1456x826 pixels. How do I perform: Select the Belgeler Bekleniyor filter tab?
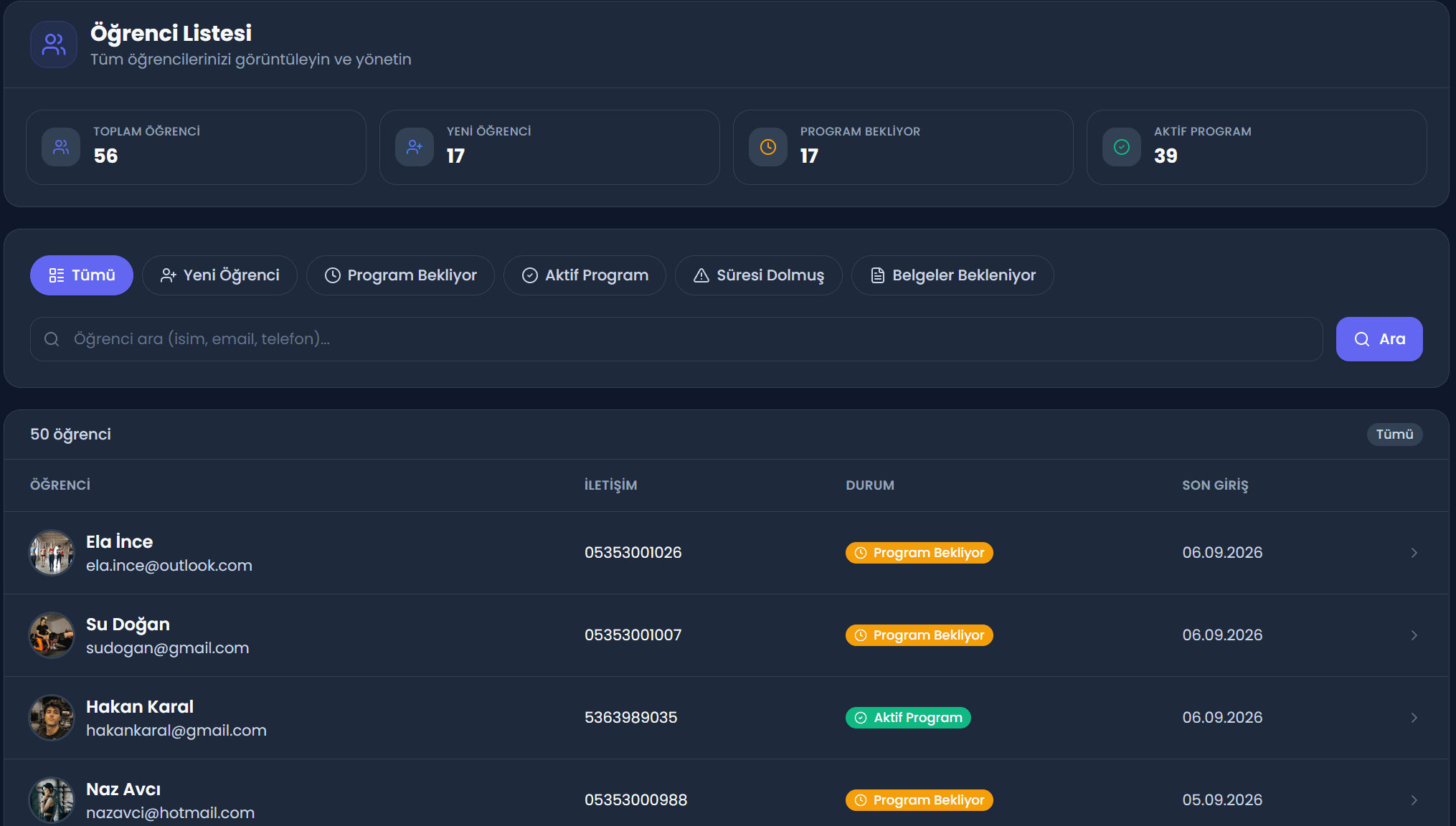tap(952, 275)
